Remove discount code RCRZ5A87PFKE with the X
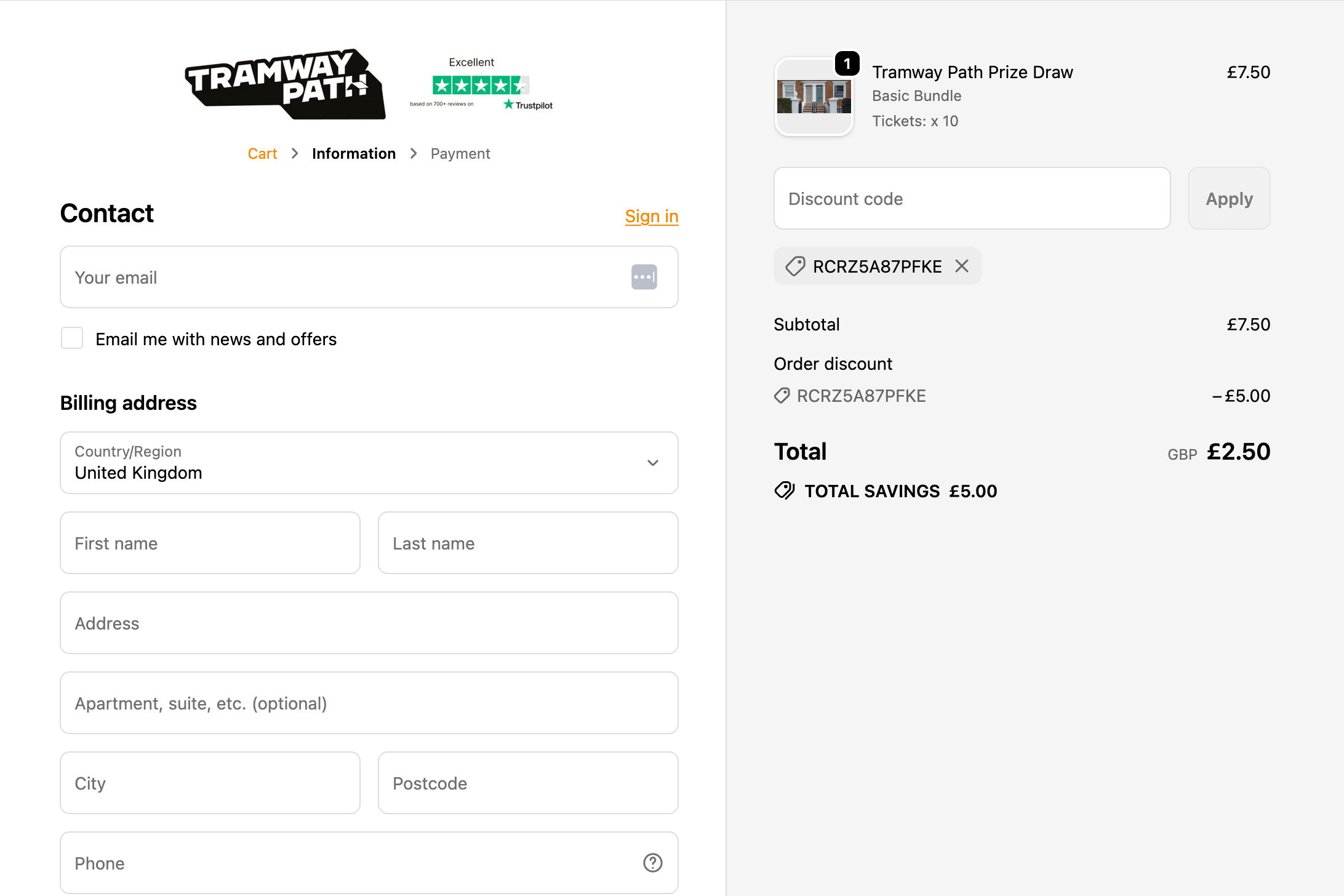 click(962, 266)
